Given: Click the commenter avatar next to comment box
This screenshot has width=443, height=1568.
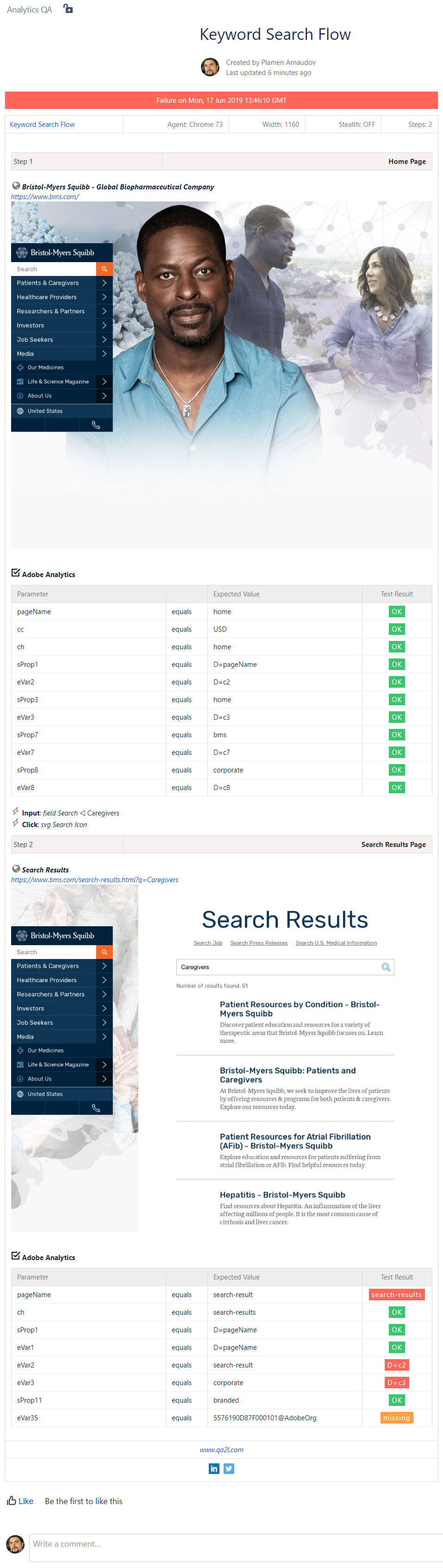Looking at the screenshot, I should pyautogui.click(x=15, y=1543).
